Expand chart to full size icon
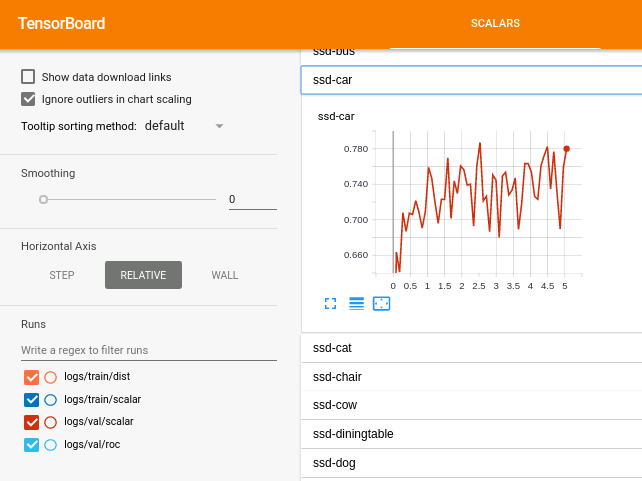Image resolution: width=642 pixels, height=481 pixels. 331,303
